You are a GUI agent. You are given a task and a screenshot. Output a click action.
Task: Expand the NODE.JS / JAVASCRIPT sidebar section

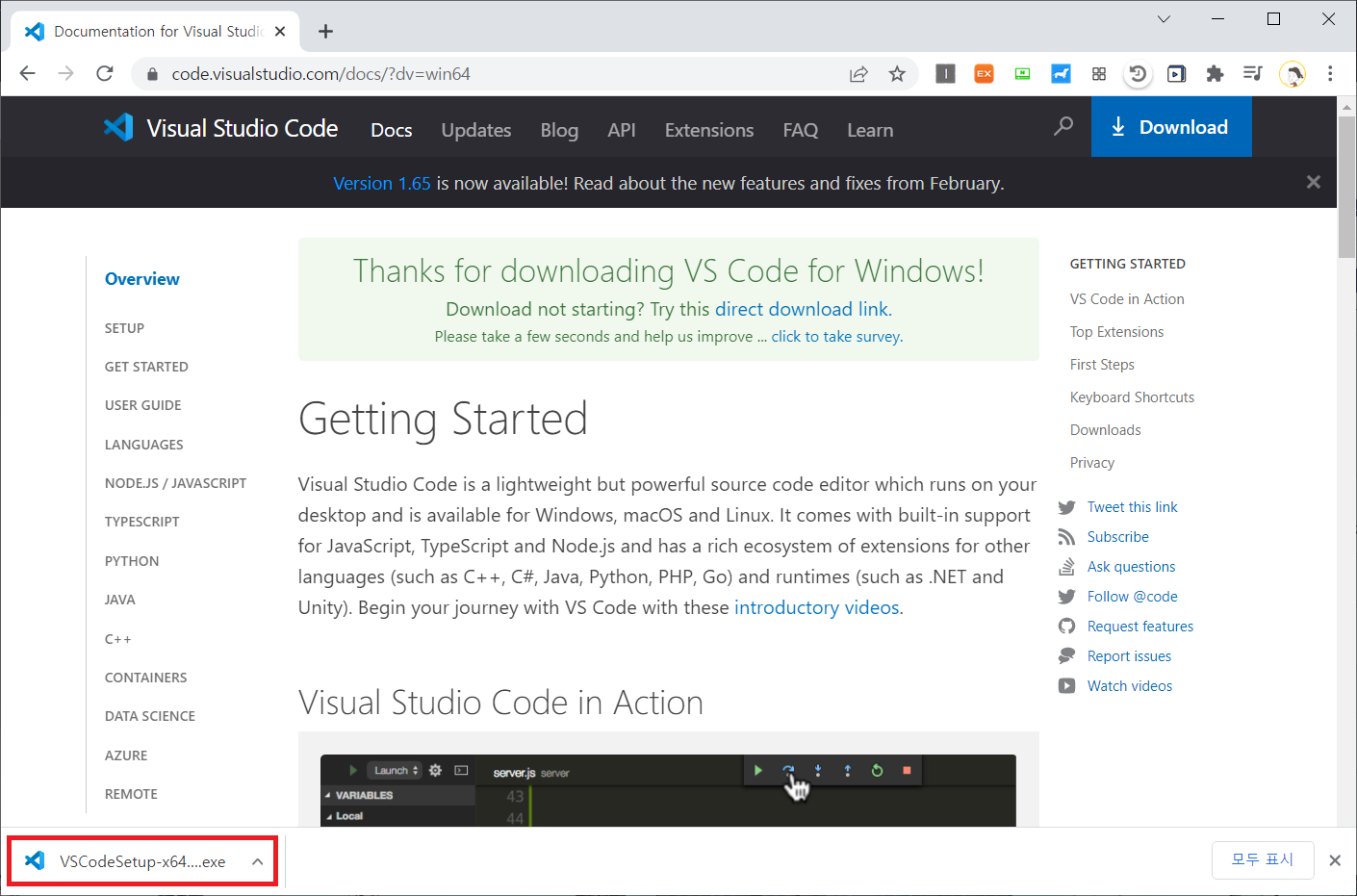coord(175,483)
